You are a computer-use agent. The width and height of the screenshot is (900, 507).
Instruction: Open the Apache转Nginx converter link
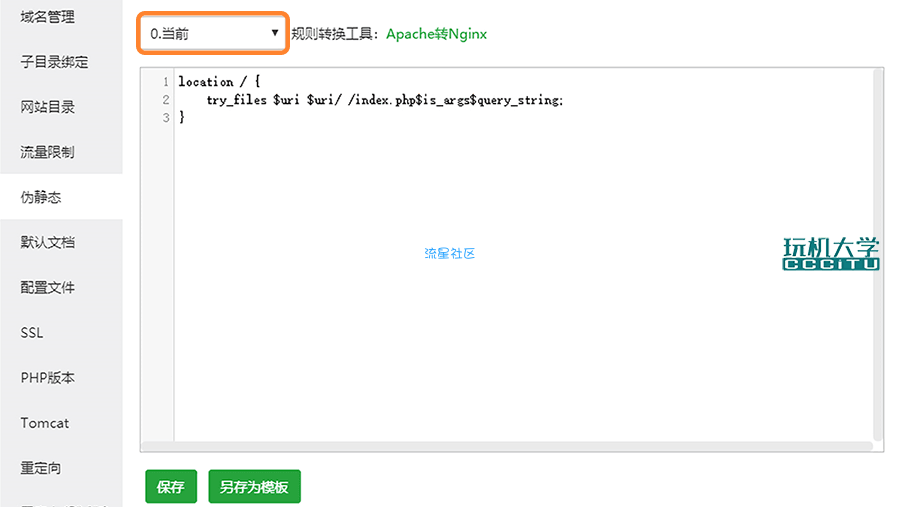tap(436, 34)
